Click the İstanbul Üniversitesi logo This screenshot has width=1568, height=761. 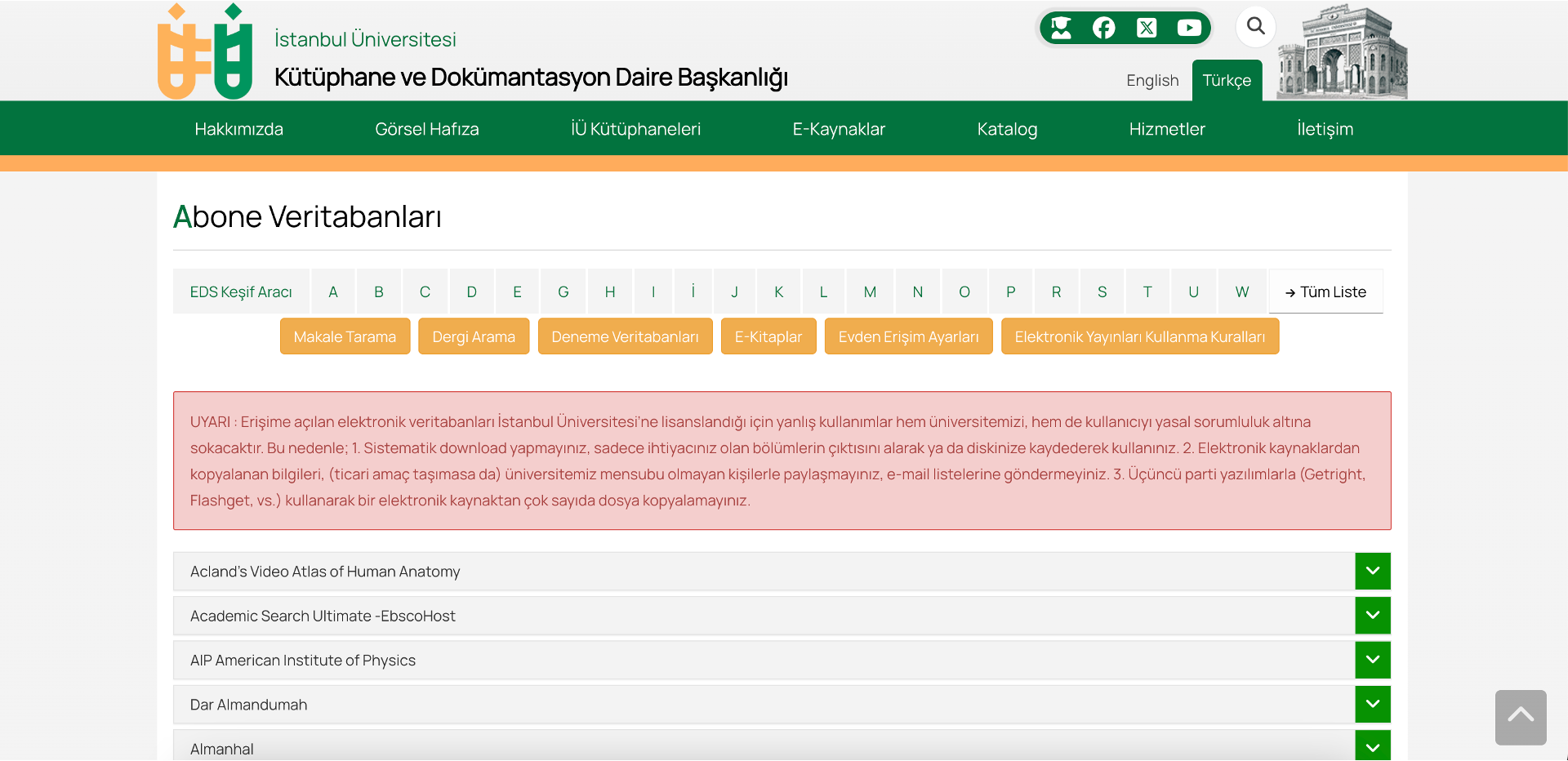[205, 51]
